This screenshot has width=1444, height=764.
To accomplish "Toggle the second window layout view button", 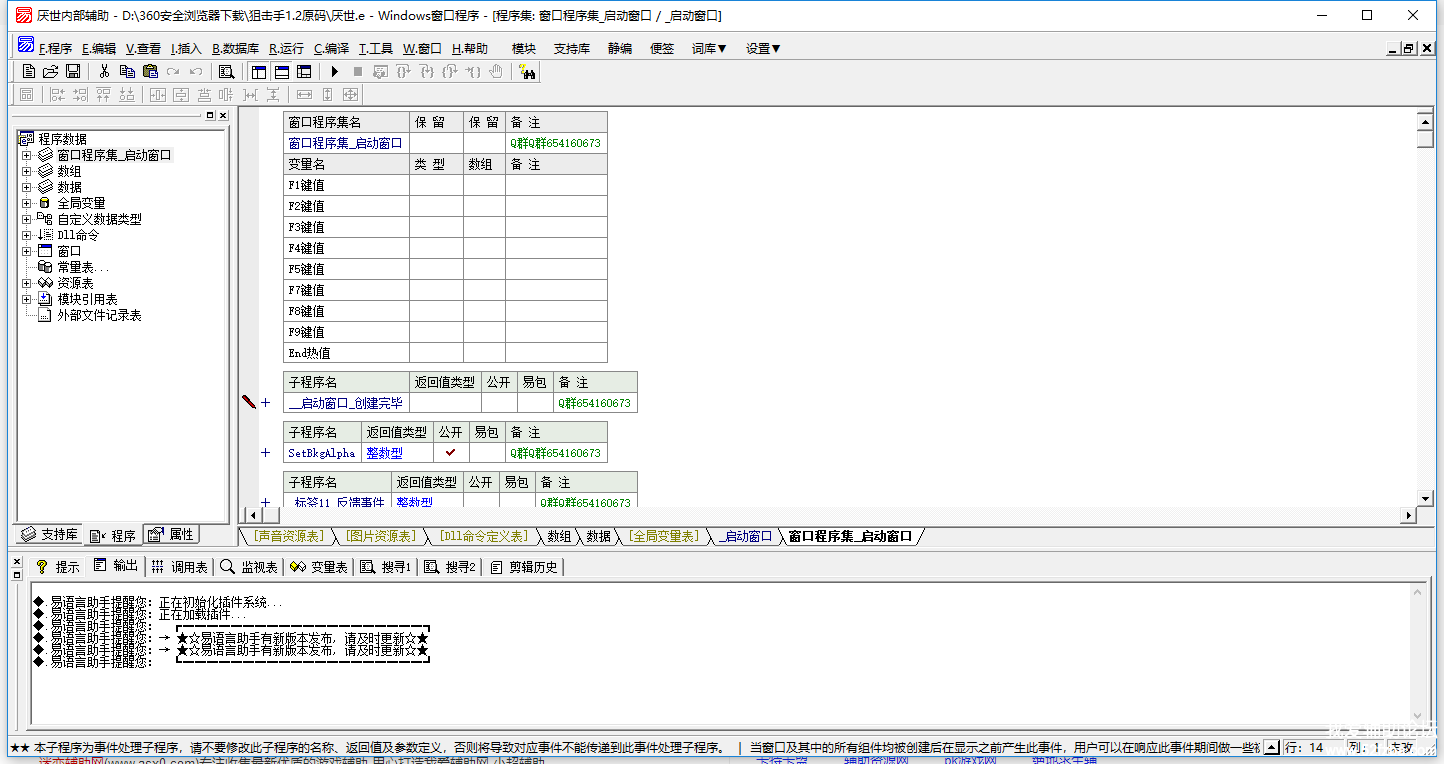I will [281, 71].
